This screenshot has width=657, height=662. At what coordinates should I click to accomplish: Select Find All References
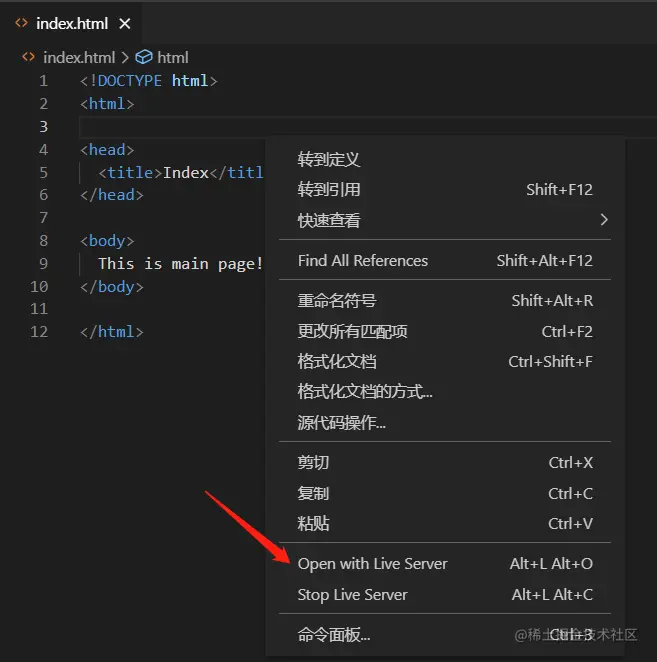(x=445, y=260)
